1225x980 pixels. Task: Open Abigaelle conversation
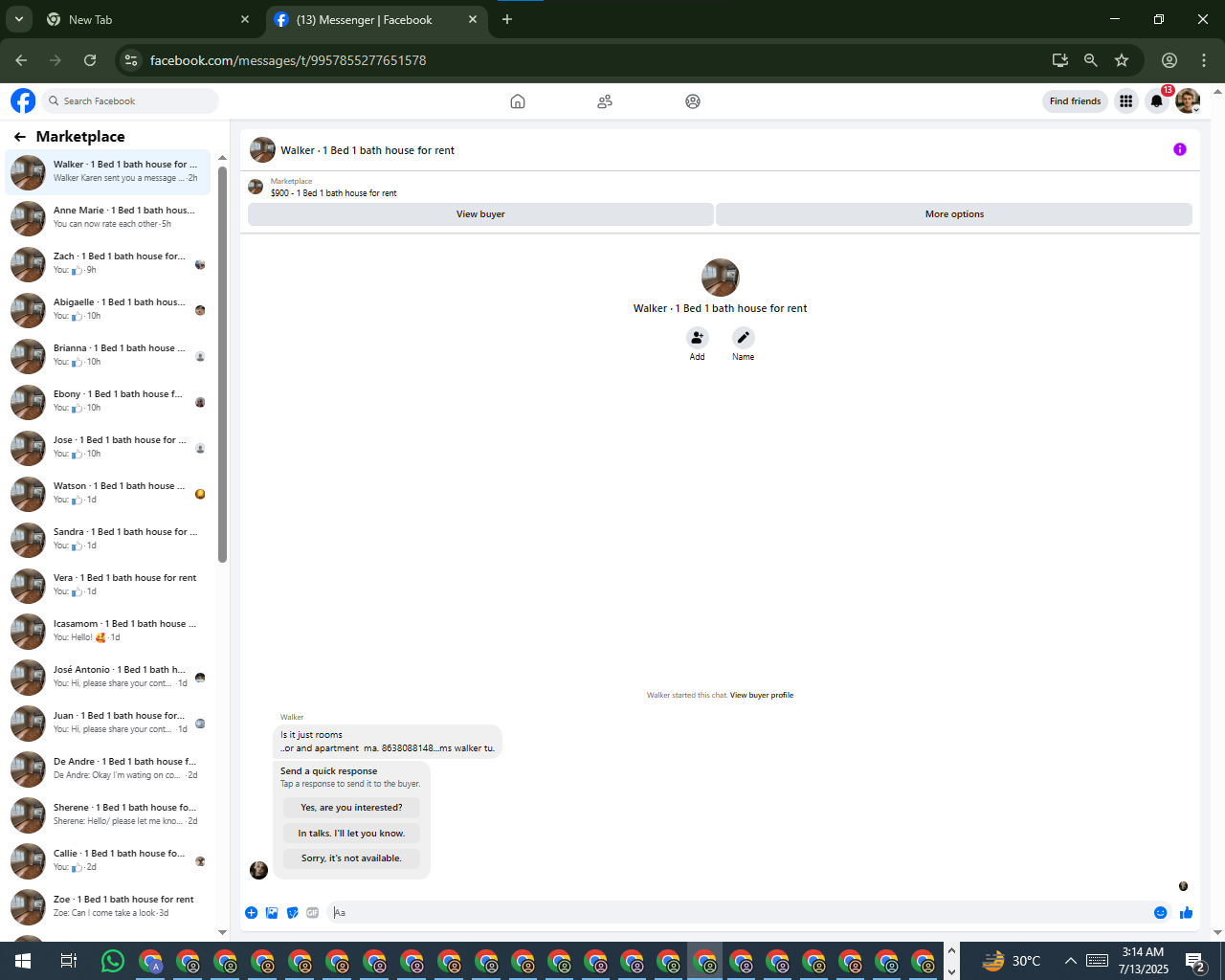coord(108,309)
